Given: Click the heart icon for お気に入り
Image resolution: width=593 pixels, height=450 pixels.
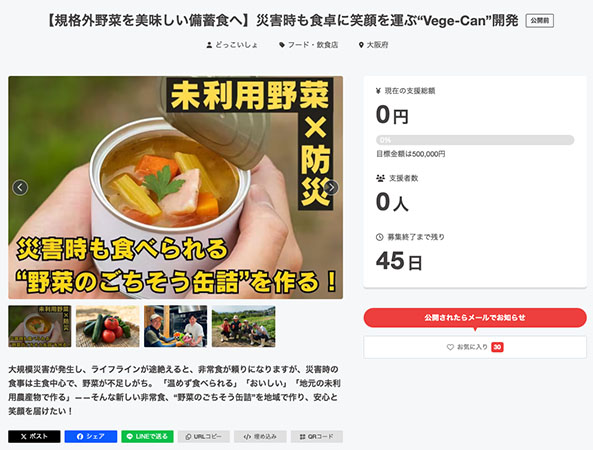Looking at the screenshot, I should pyautogui.click(x=450, y=347).
